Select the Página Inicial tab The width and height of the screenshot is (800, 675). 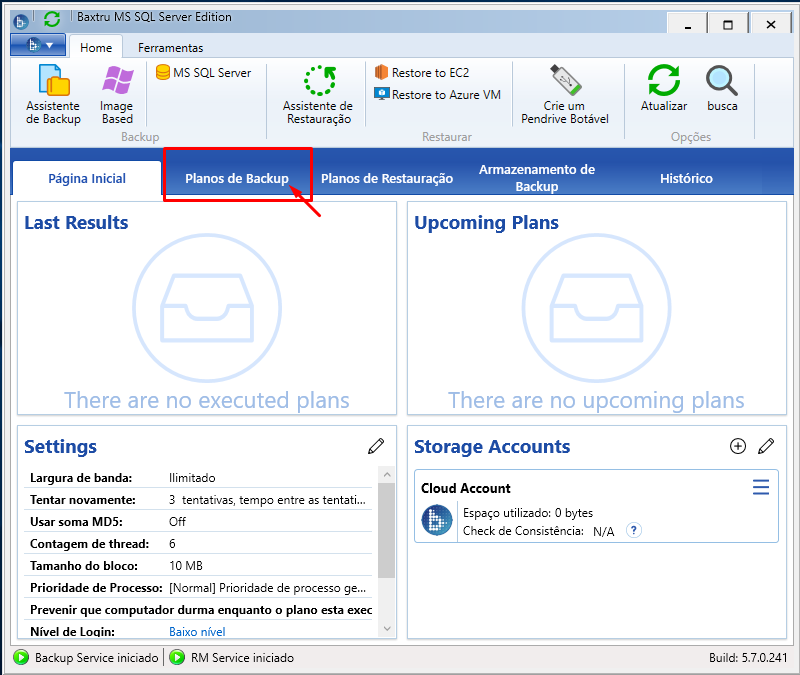point(87,178)
